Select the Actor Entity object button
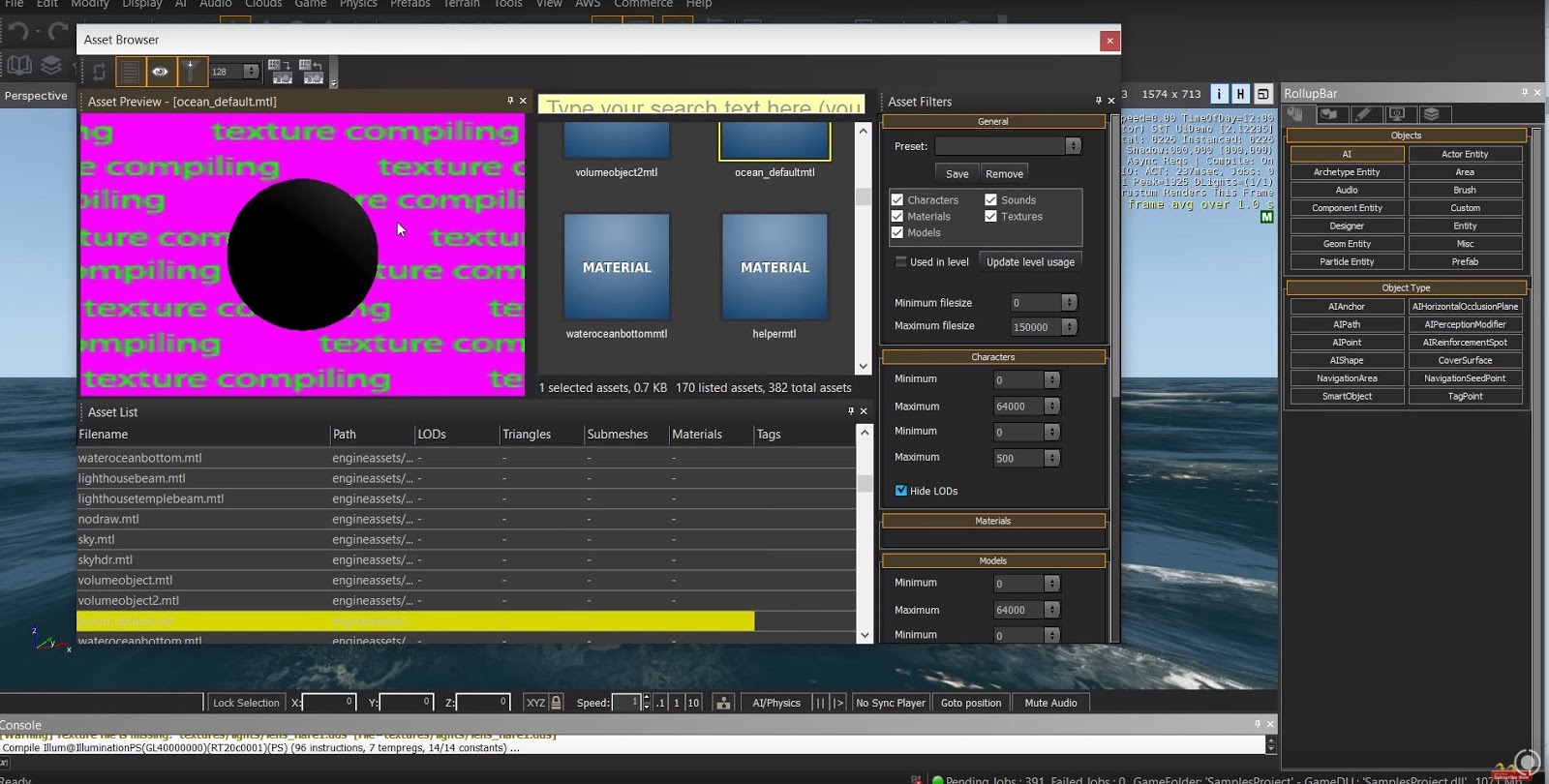1549x784 pixels. click(x=1465, y=154)
